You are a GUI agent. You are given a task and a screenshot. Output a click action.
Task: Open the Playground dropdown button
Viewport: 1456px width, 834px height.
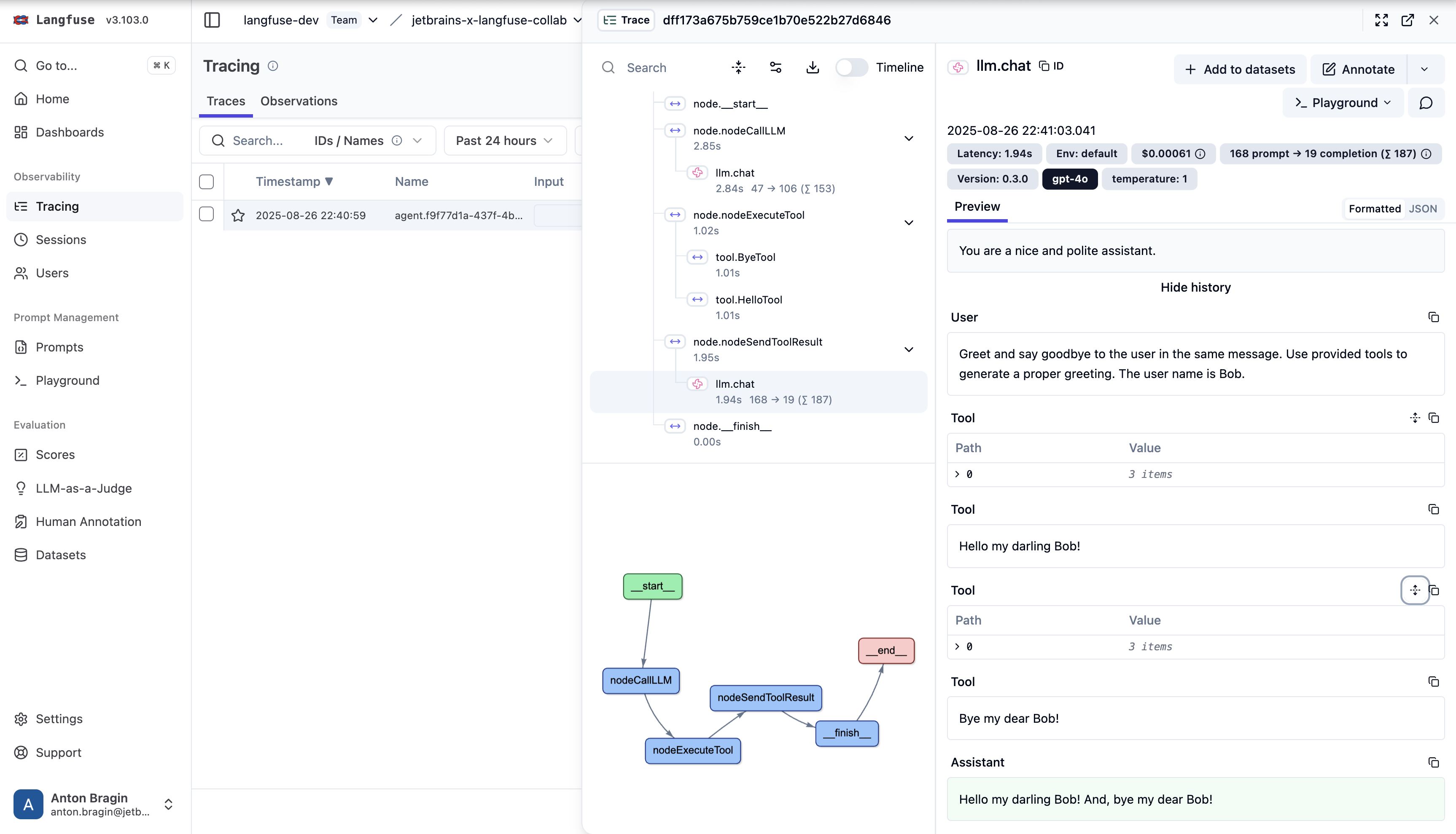coord(1343,102)
